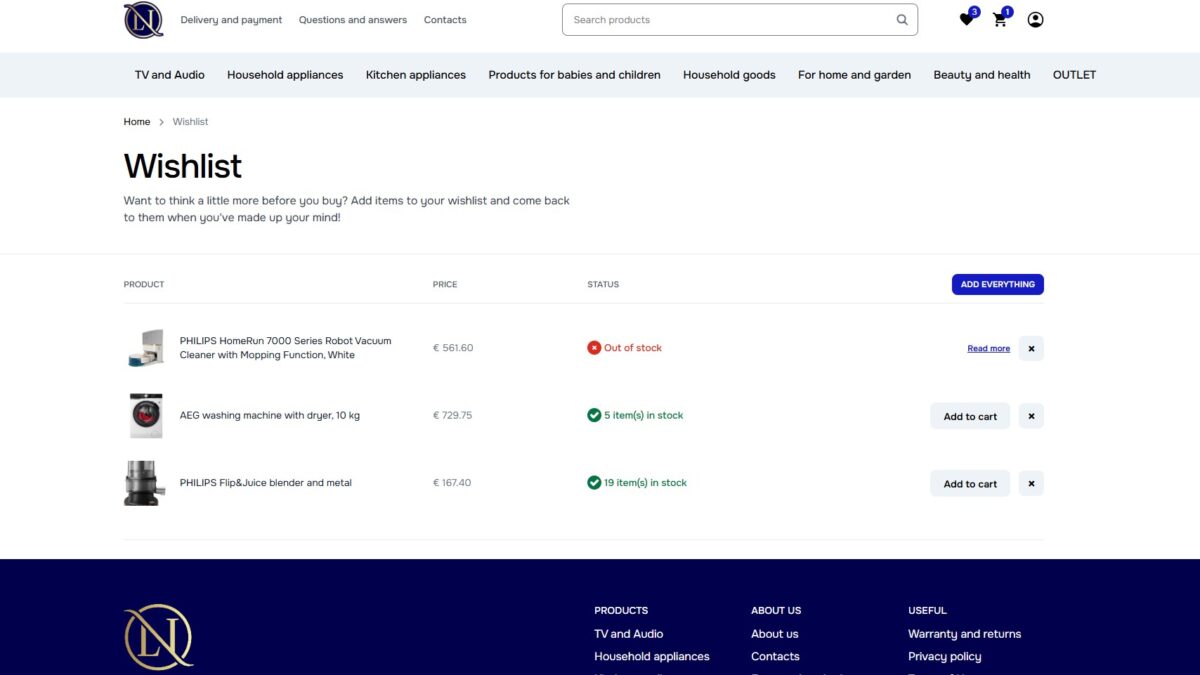Open footer TV and Audio link
The height and width of the screenshot is (675, 1200).
[x=629, y=634]
